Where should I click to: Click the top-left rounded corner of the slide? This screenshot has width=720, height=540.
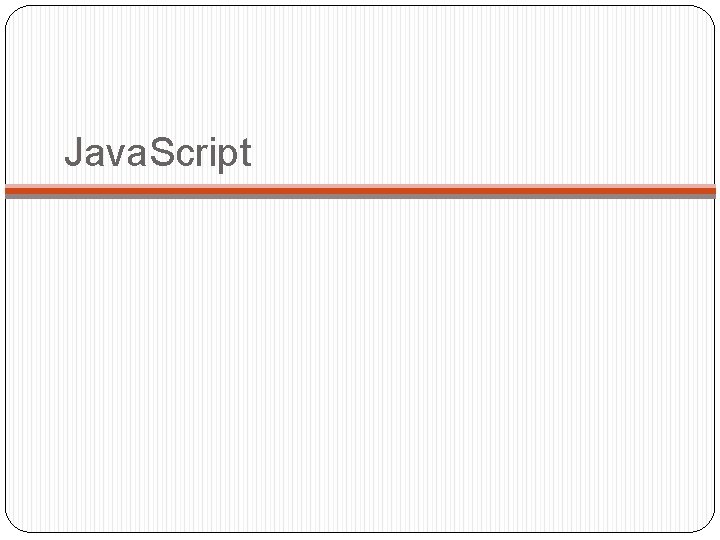click(x=13, y=13)
